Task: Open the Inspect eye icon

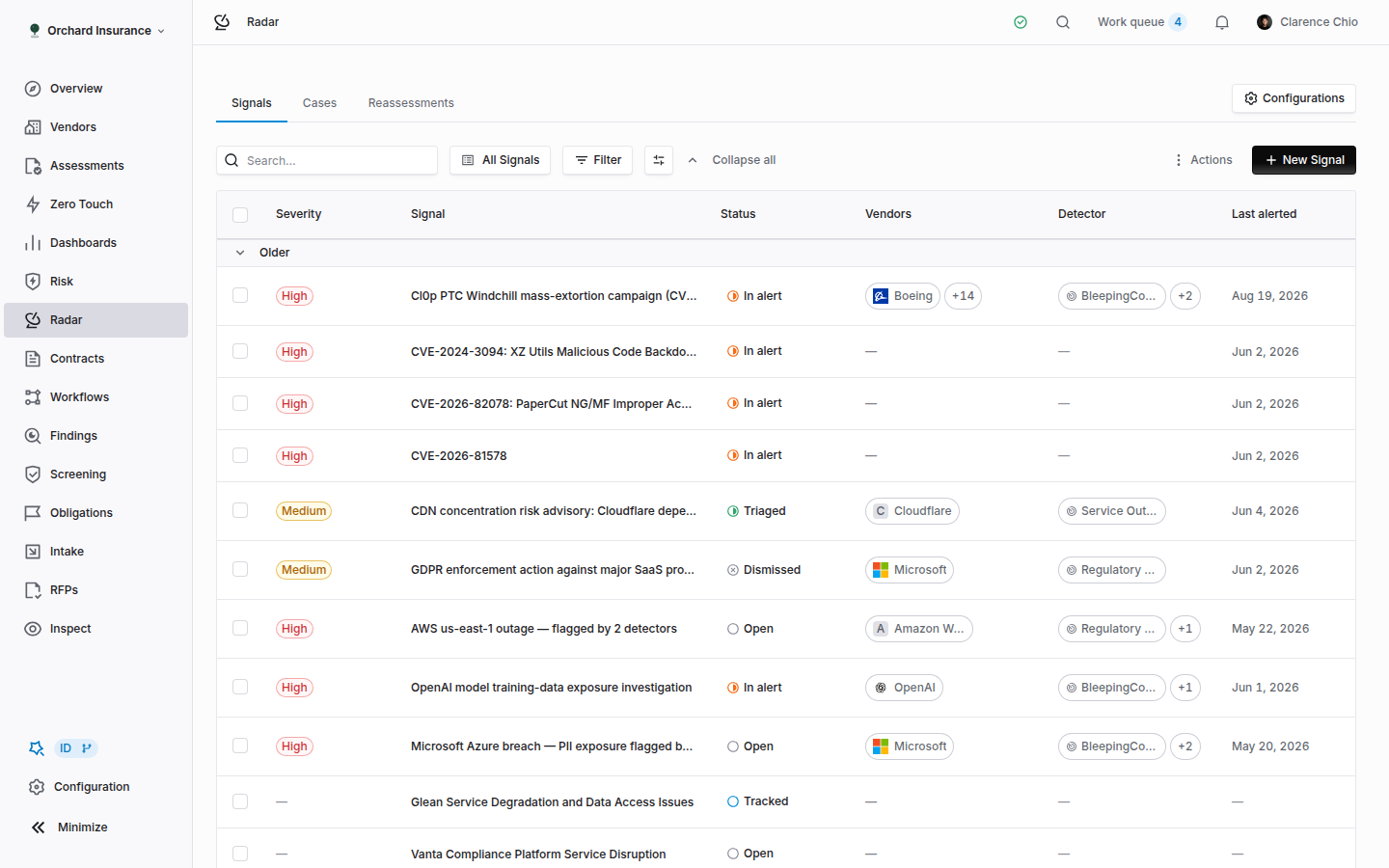Action: pyautogui.click(x=33, y=629)
